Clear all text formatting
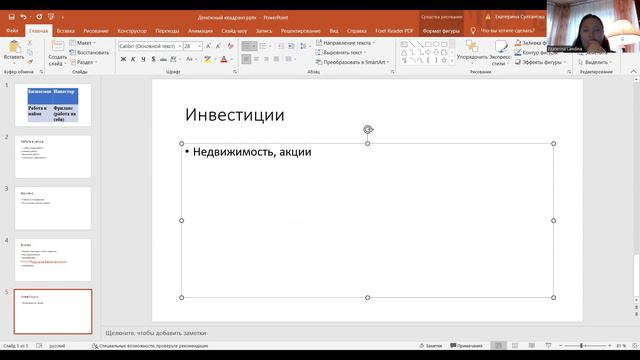 pos(231,46)
